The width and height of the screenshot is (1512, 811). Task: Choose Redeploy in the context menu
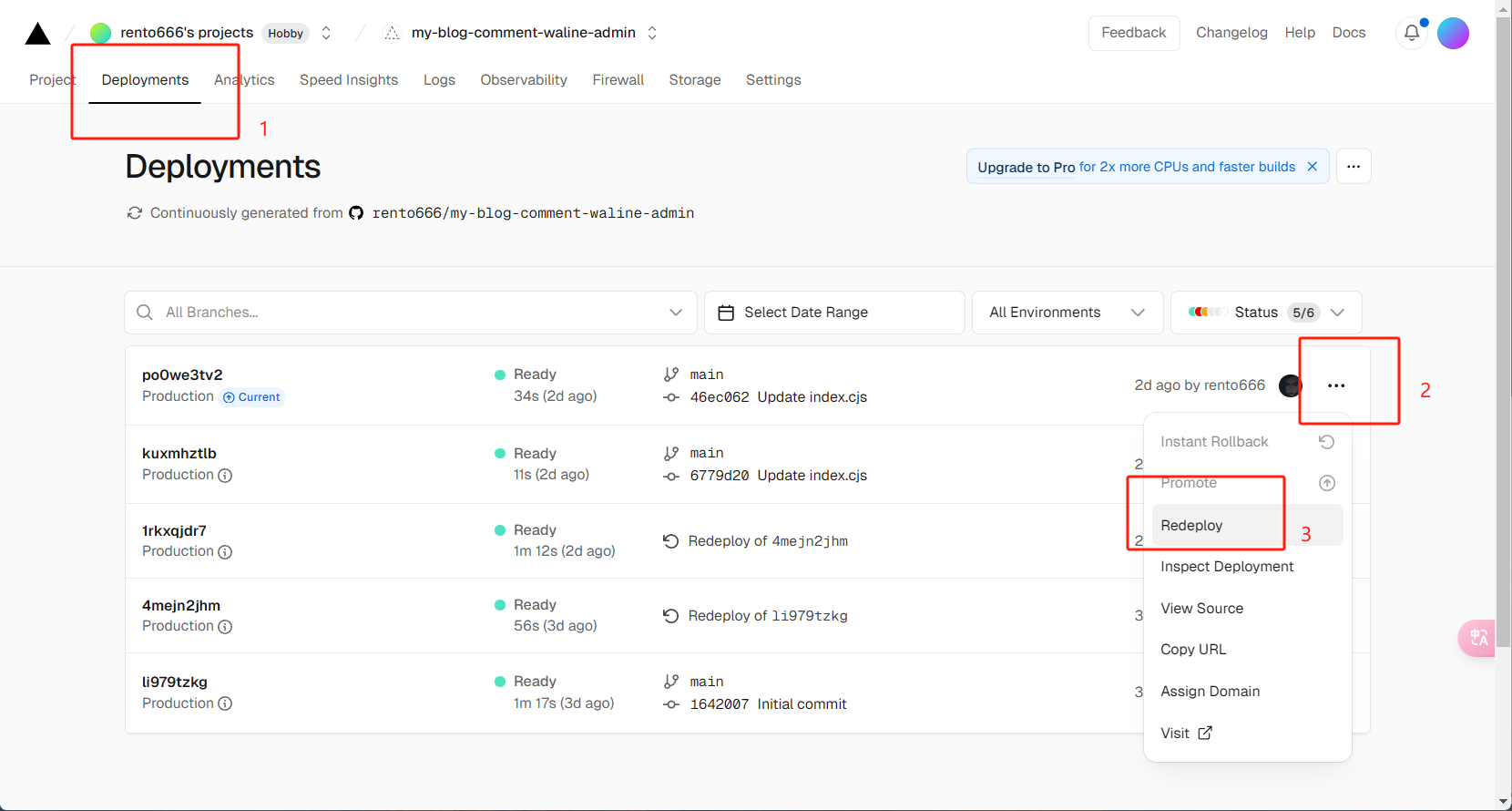tap(1248, 525)
